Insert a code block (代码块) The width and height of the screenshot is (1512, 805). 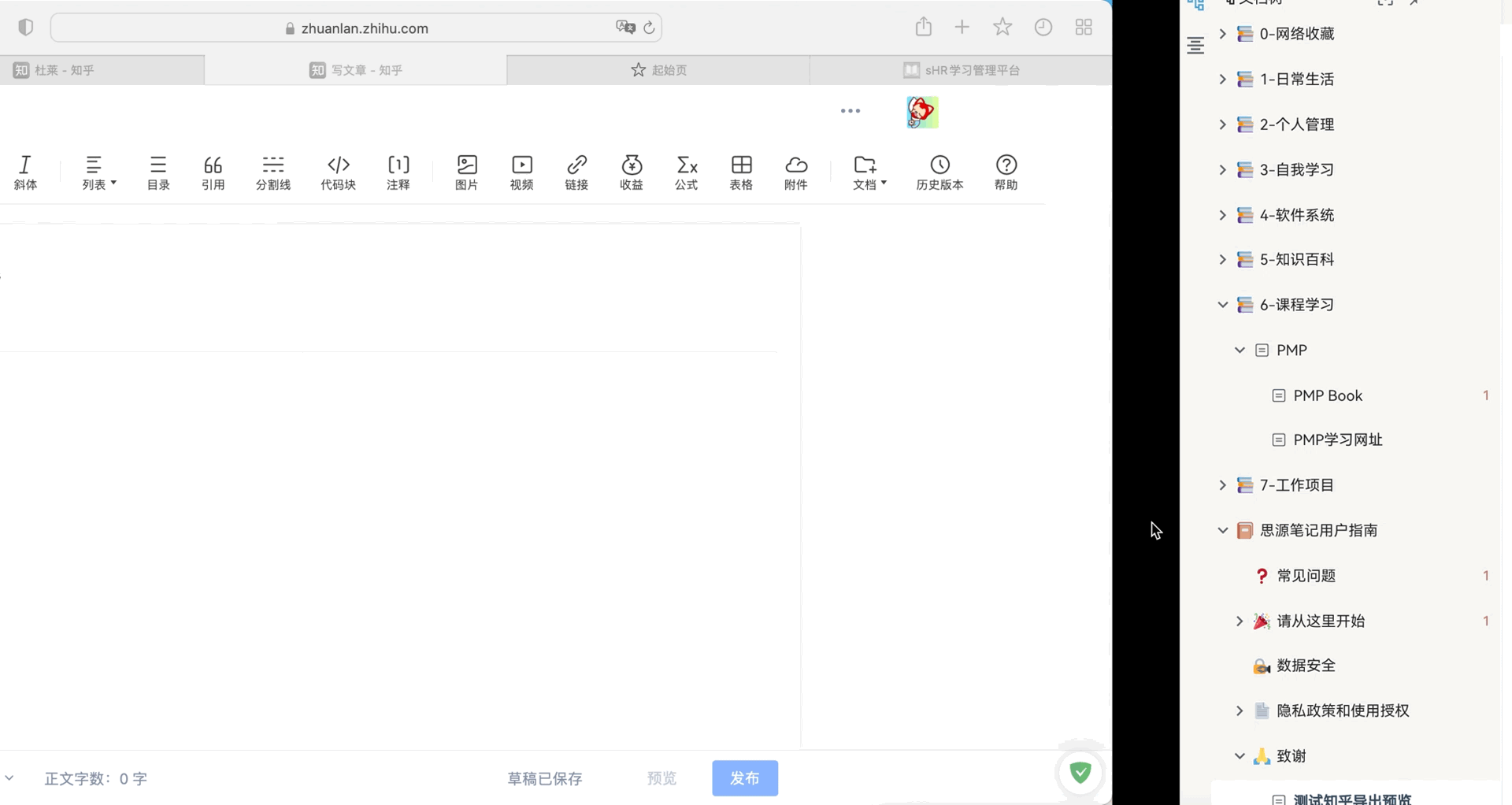coord(338,172)
